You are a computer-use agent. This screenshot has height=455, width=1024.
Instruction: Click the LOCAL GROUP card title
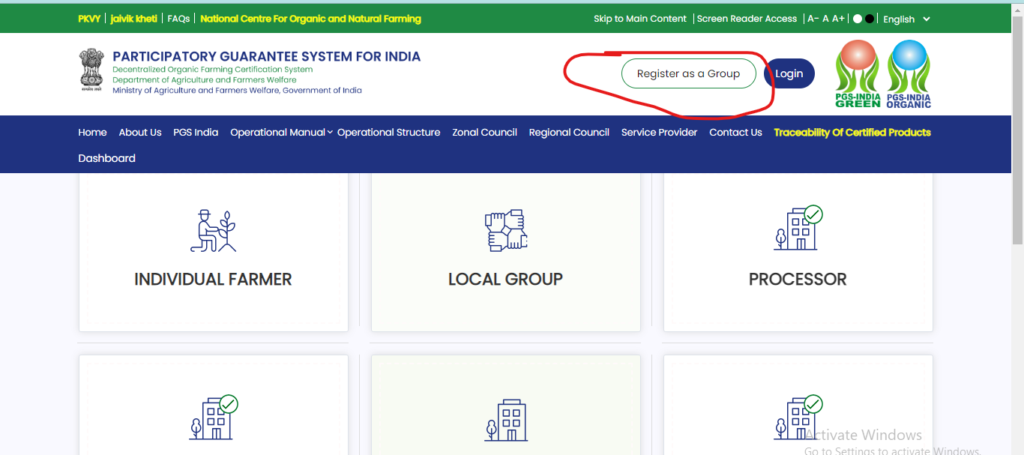pos(505,279)
